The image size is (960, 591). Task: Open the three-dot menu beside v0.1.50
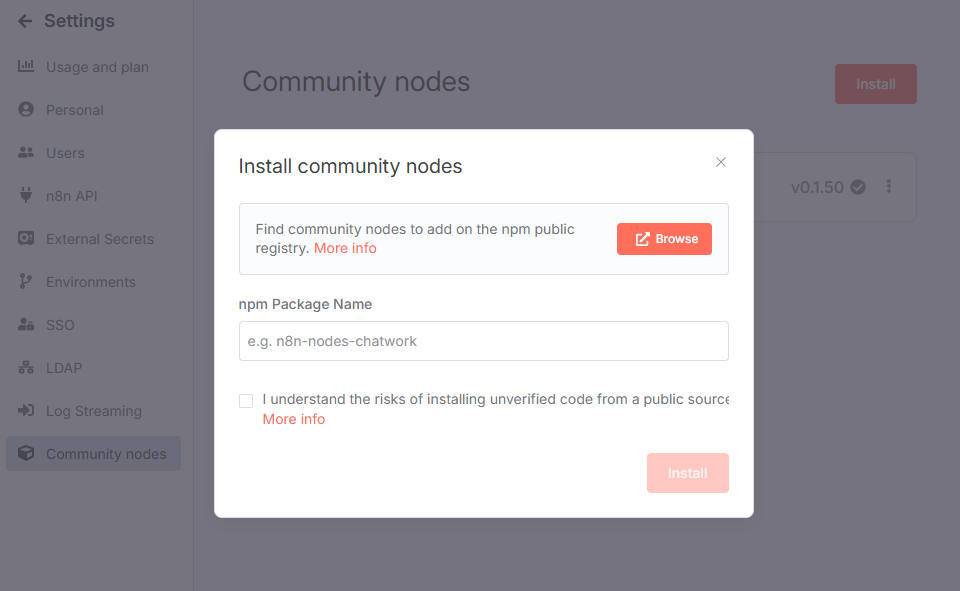(889, 187)
